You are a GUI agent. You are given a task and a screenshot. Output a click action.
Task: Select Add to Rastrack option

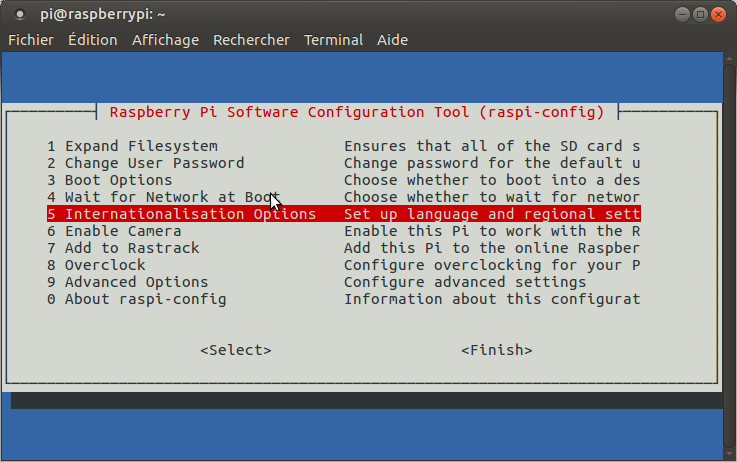click(131, 248)
